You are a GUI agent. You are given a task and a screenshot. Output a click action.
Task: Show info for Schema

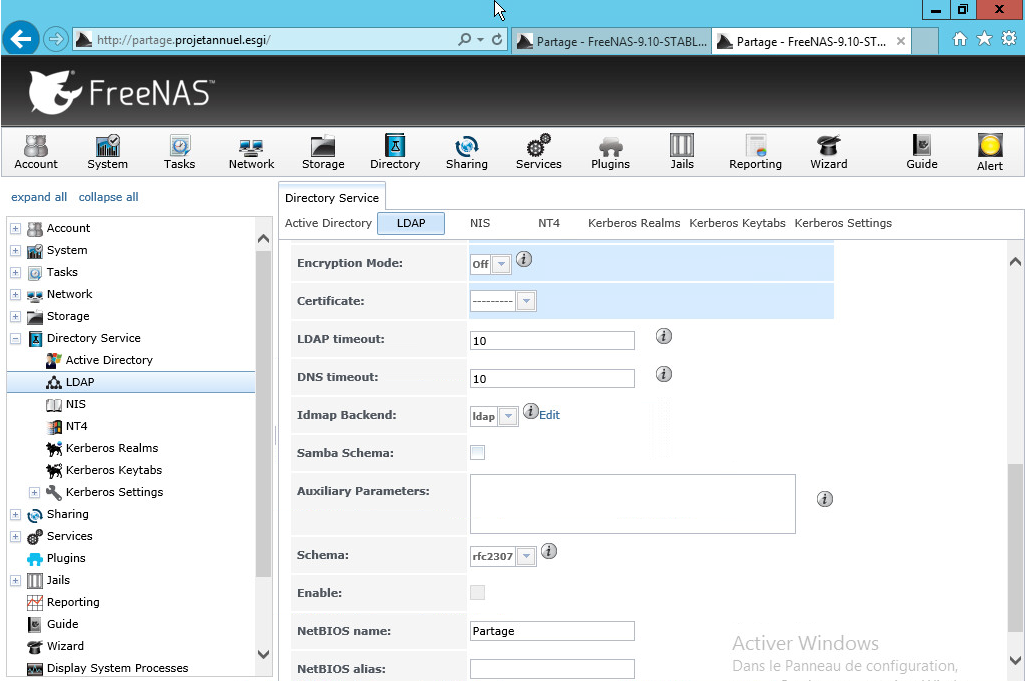(549, 551)
